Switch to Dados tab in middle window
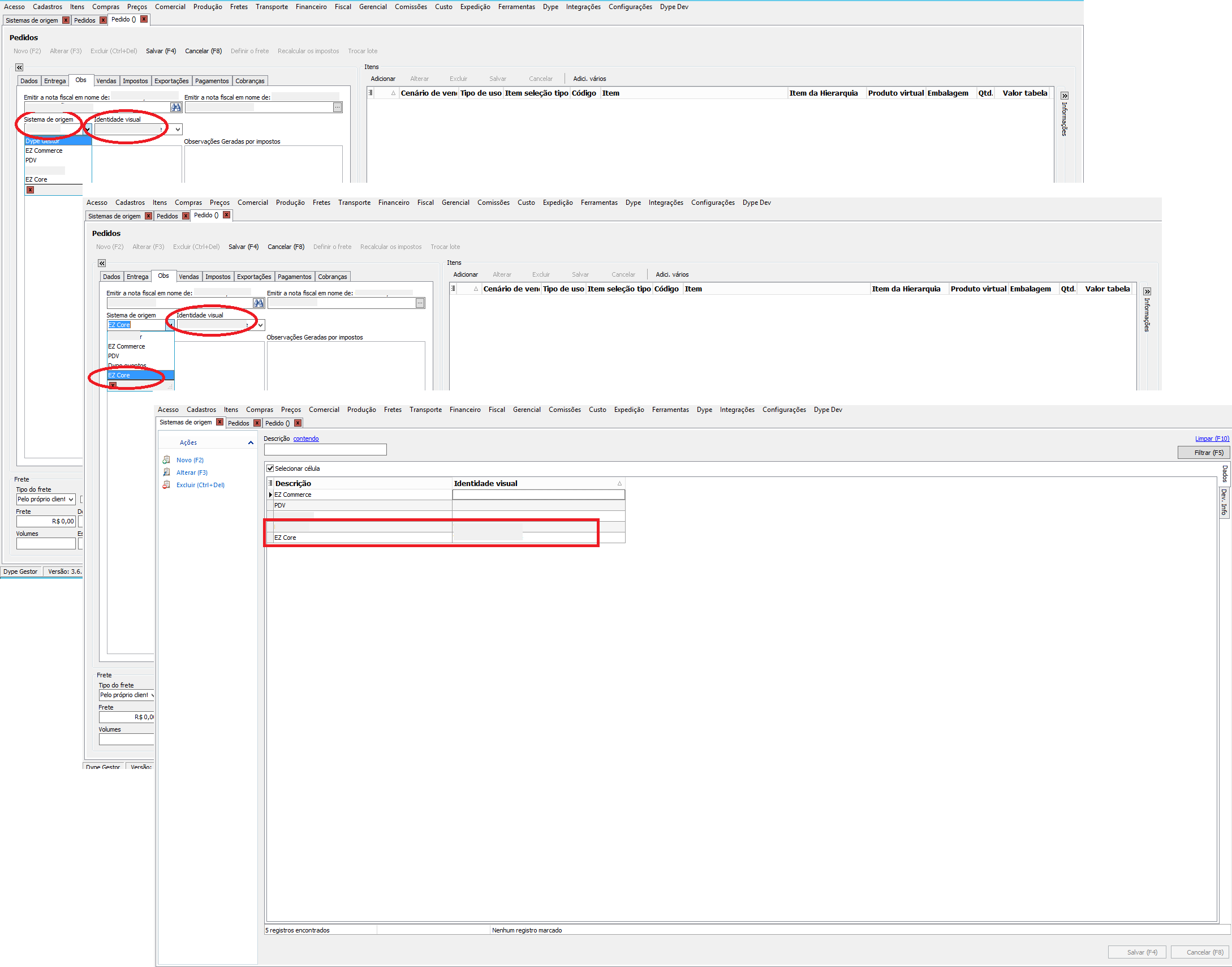This screenshot has height=967, width=1232. 111,277
